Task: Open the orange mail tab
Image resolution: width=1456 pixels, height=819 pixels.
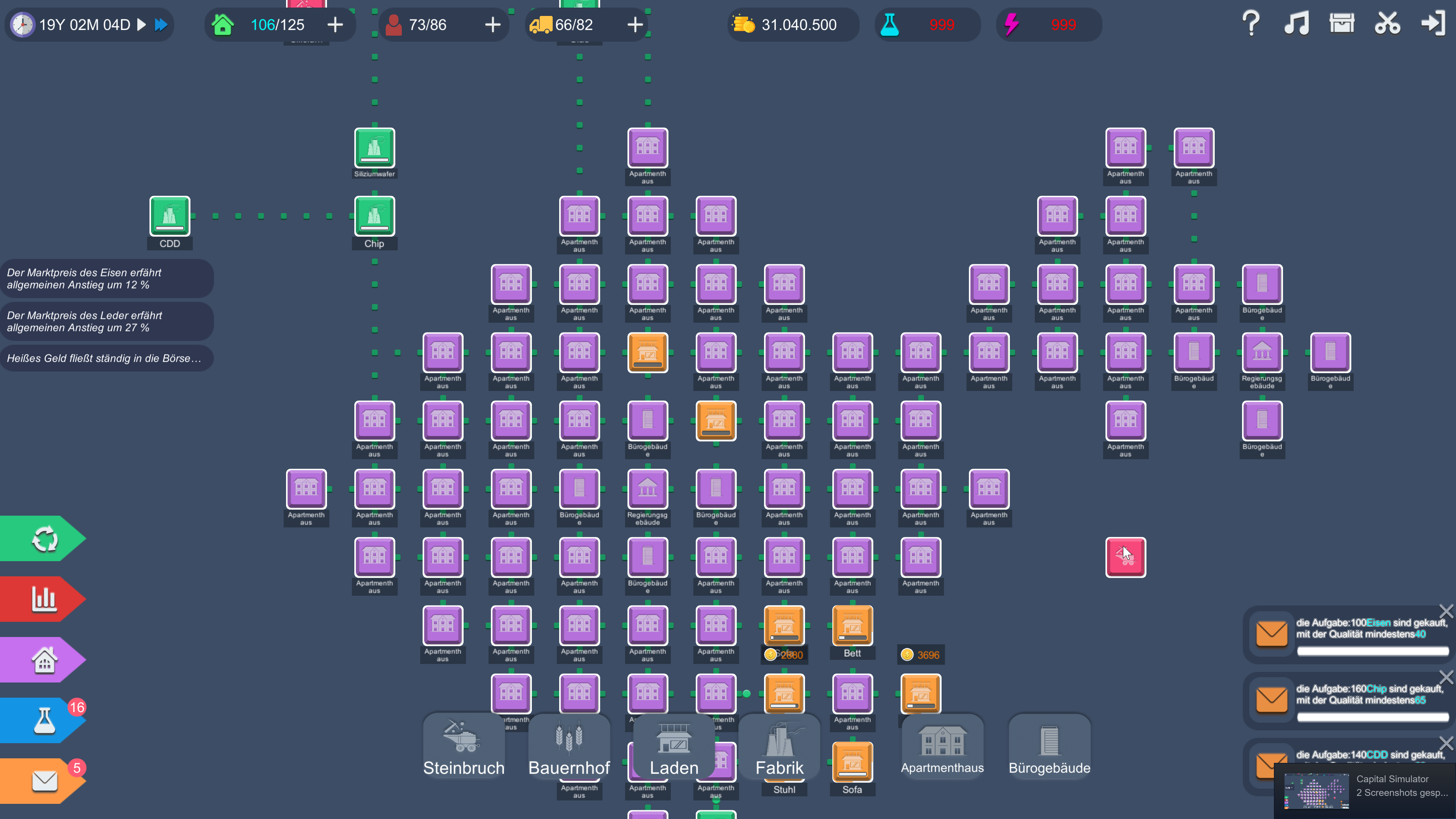Action: tap(44, 781)
